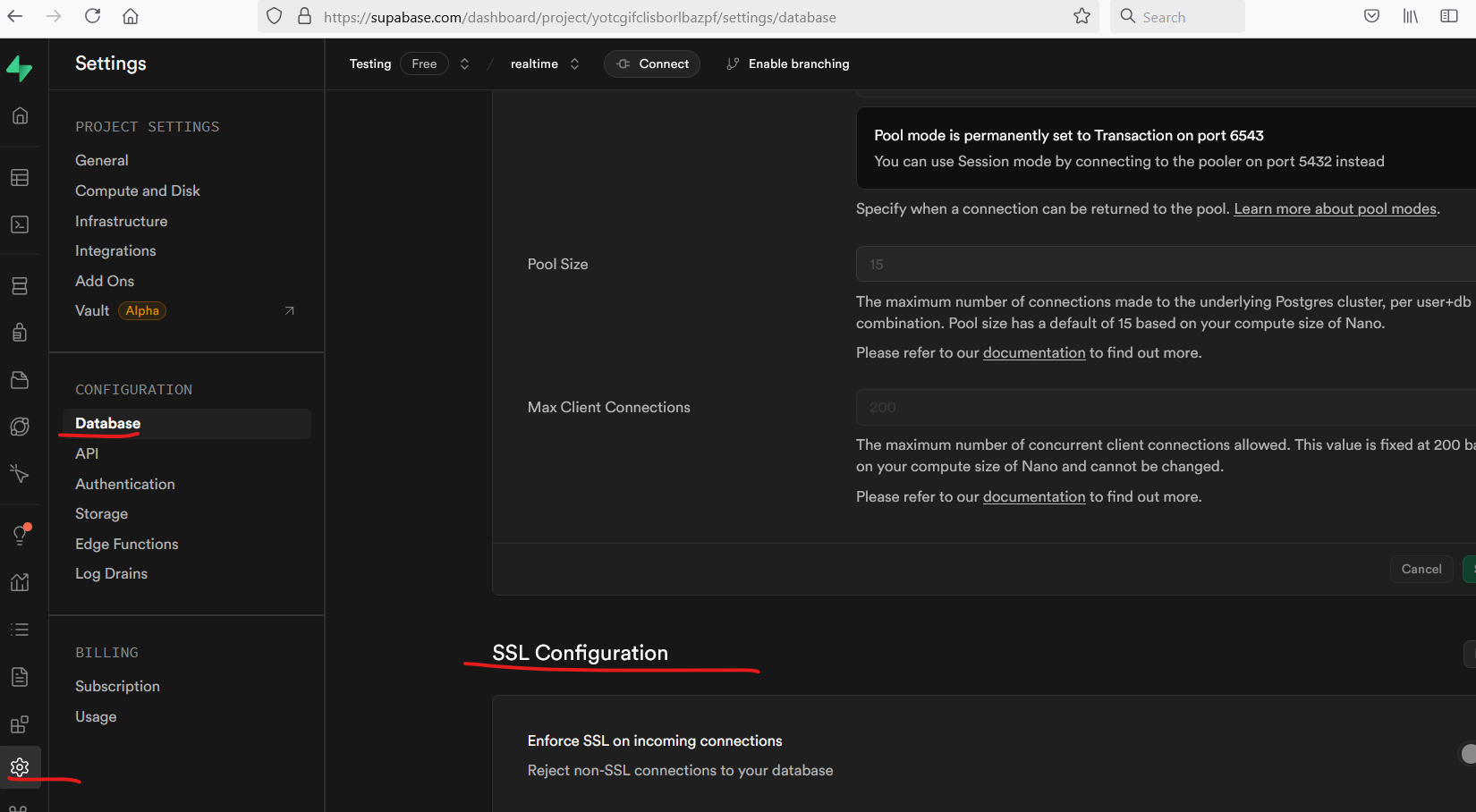Toggle the browser sidebar icon

pyautogui.click(x=1449, y=16)
